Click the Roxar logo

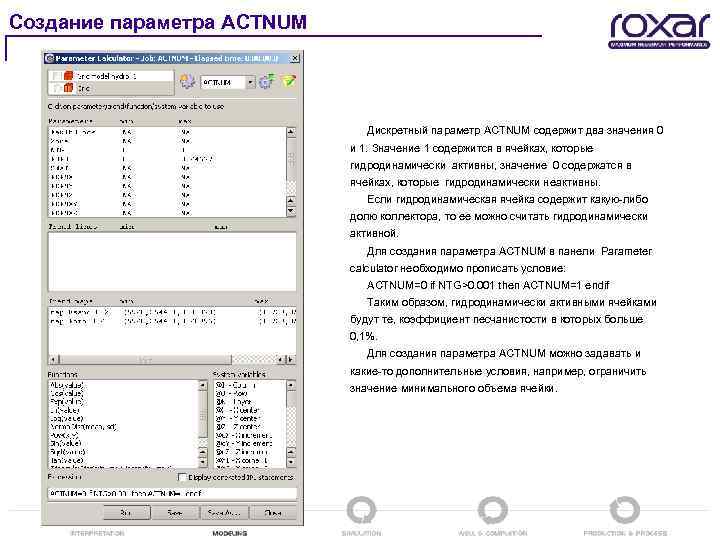tap(660, 30)
